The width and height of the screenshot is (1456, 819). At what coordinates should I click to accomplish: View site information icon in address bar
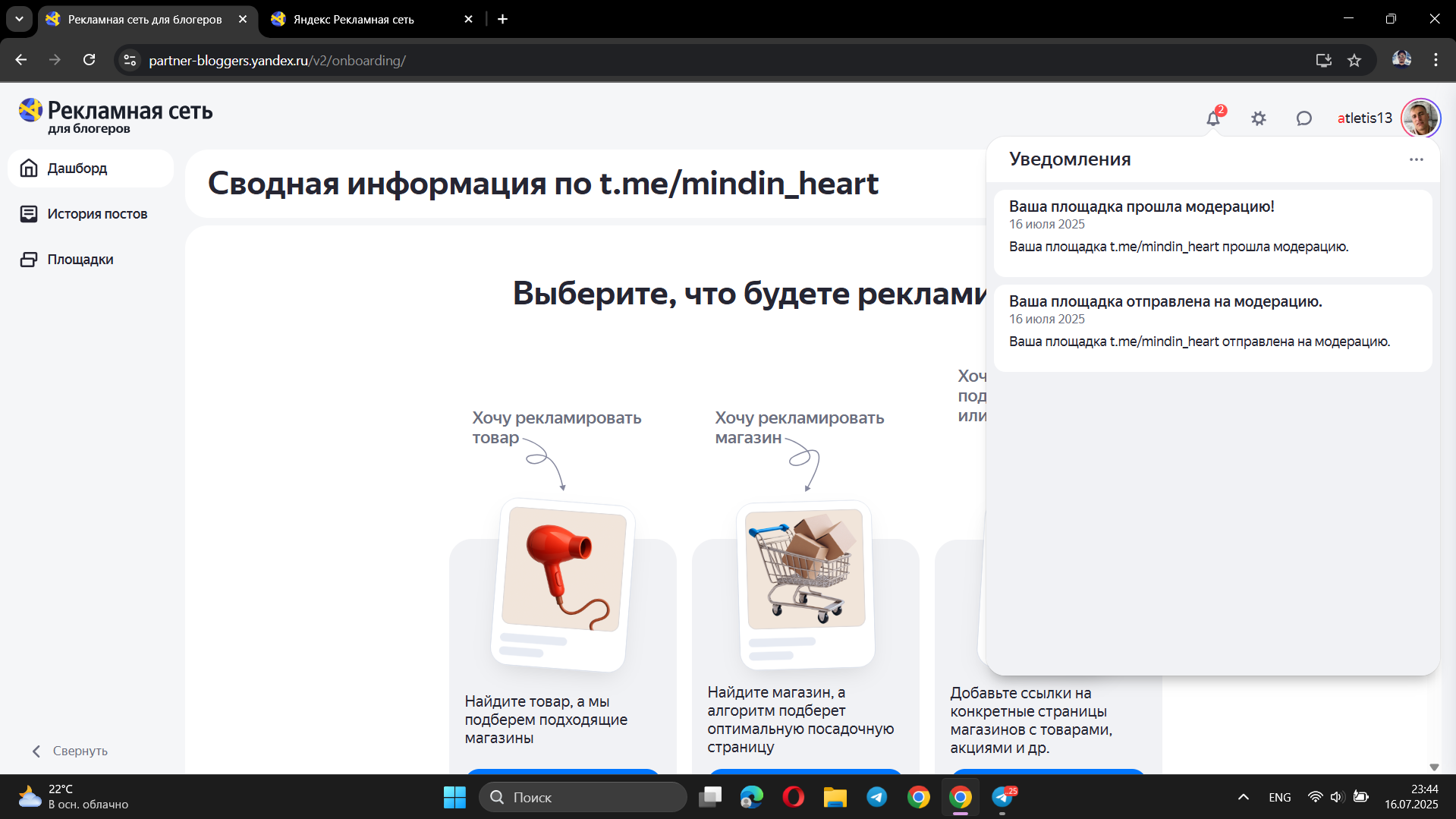pos(130,60)
